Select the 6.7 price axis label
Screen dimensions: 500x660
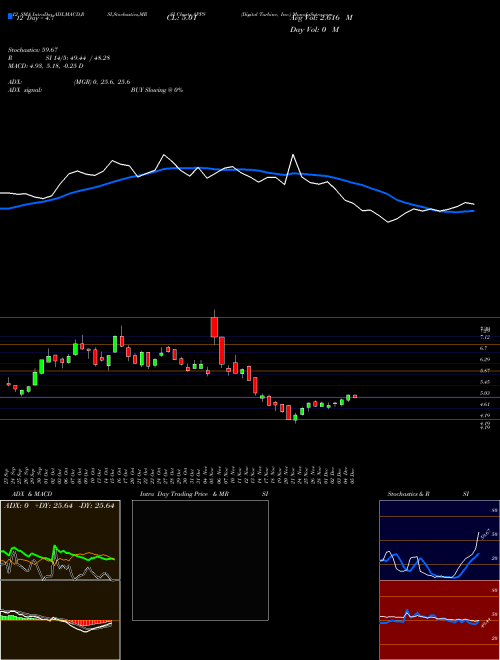tap(483, 348)
